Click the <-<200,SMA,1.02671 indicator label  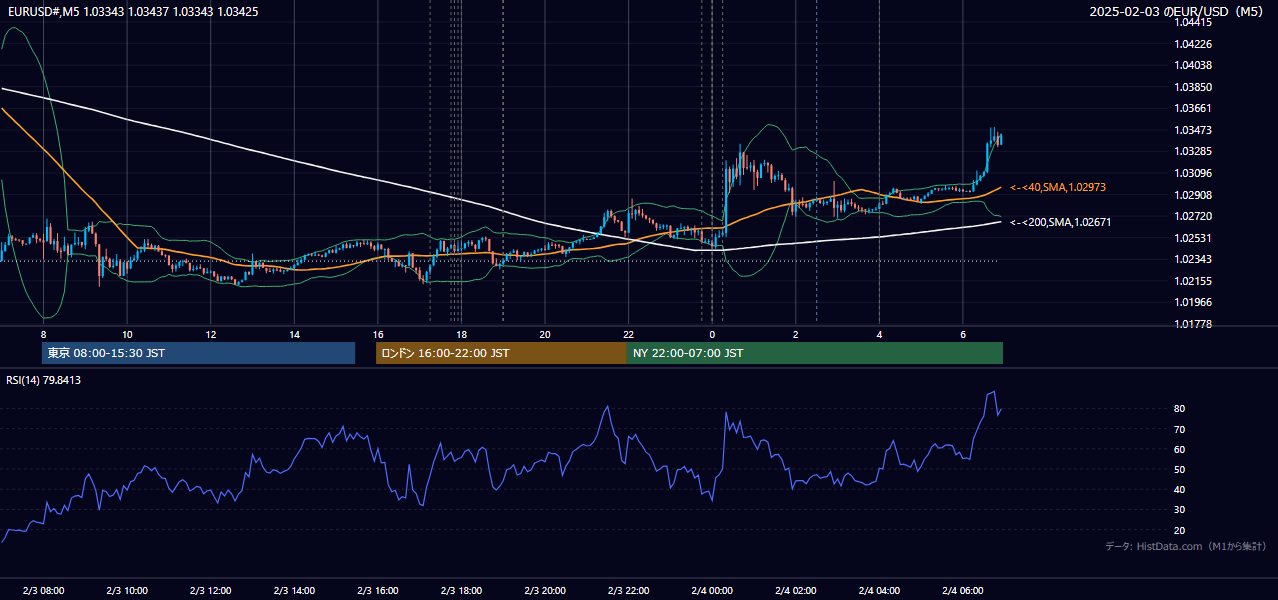(1060, 222)
